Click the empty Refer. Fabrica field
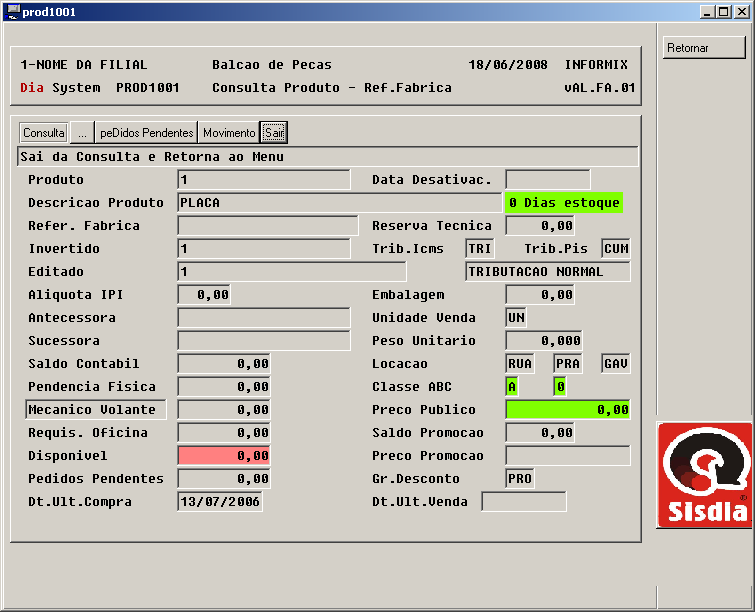 267,226
